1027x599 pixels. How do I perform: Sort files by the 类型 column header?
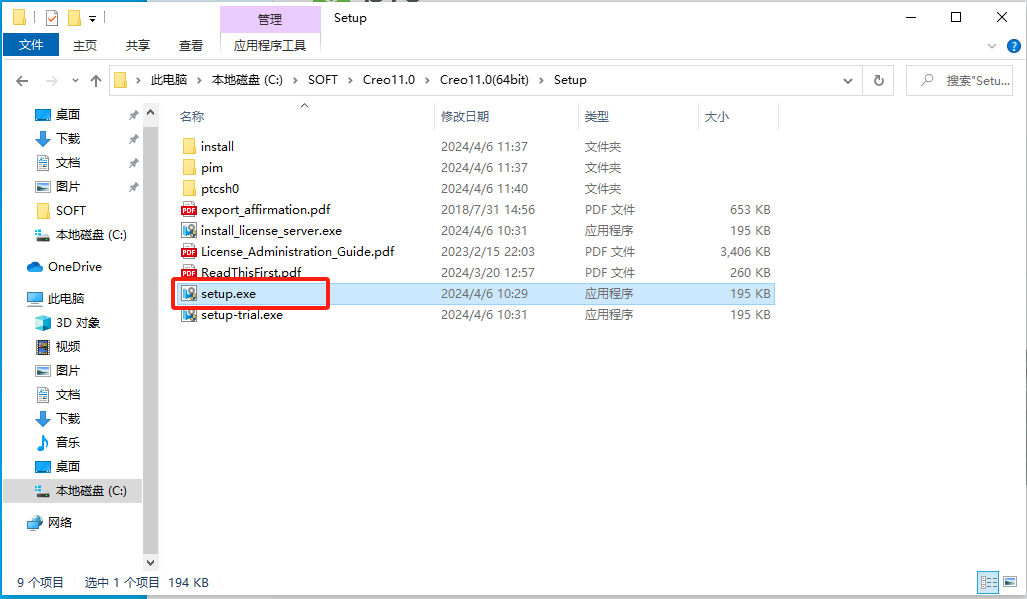597,117
